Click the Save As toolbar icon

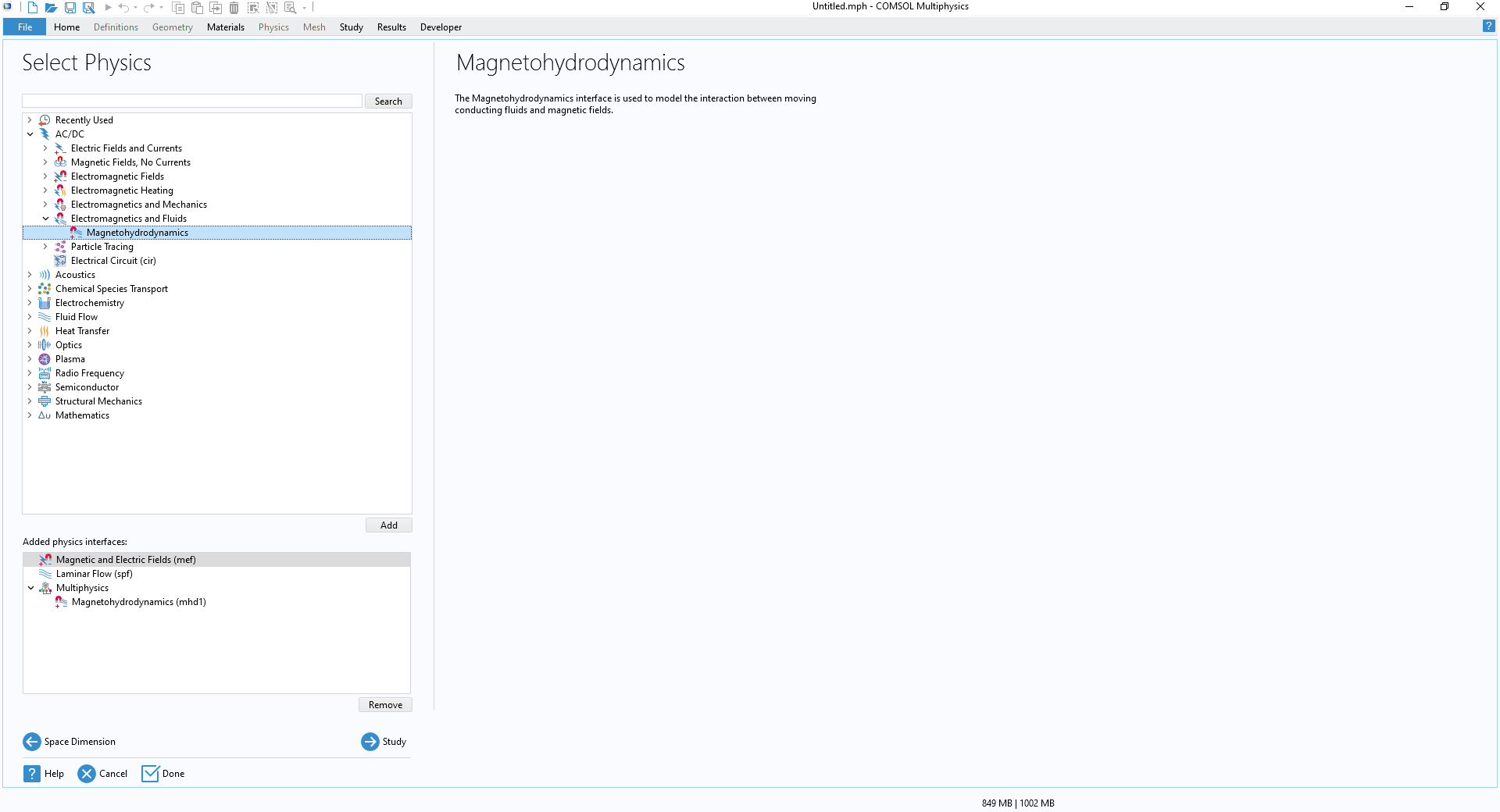(89, 8)
